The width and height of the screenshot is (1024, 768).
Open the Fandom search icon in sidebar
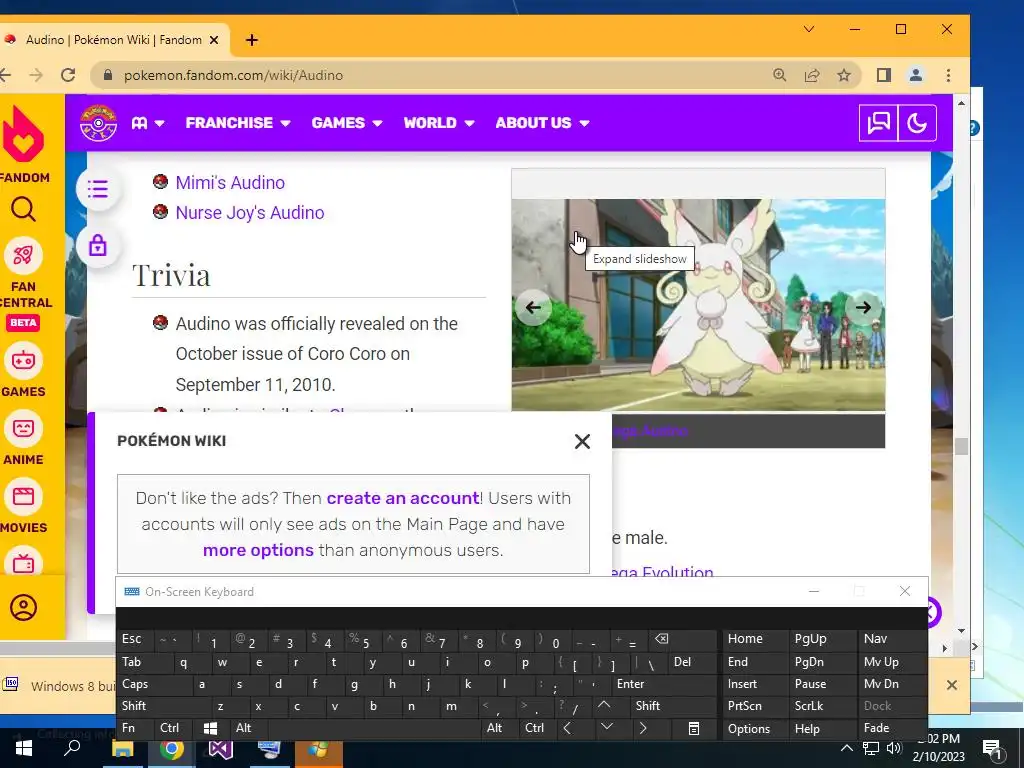[x=24, y=210]
